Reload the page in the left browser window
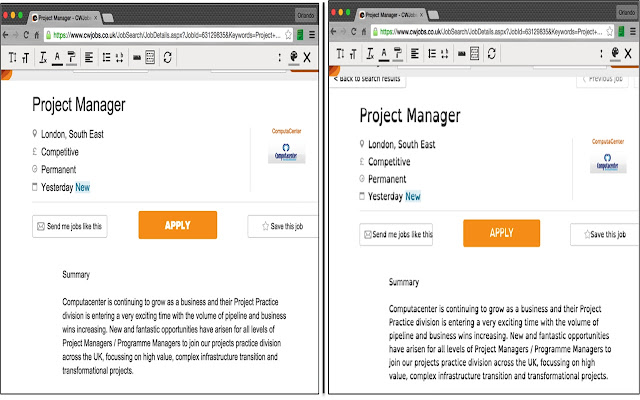 (x=26, y=35)
